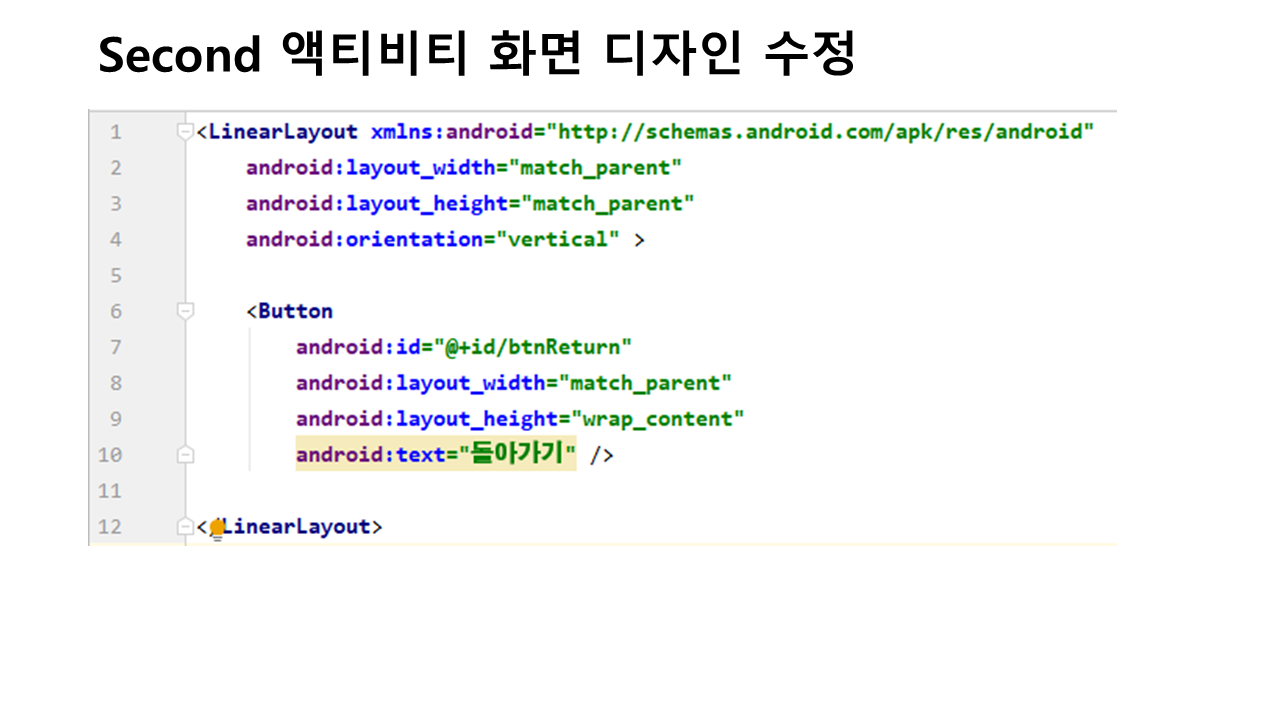Select line number 5 in the gutter
The height and width of the screenshot is (720, 1280).
(116, 275)
